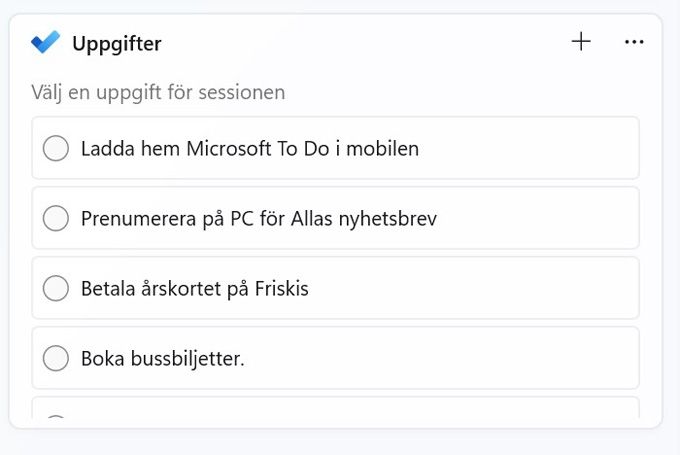Click the word nyhetsbrev in second task
Image resolution: width=680 pixels, height=455 pixels.
[x=388, y=219]
